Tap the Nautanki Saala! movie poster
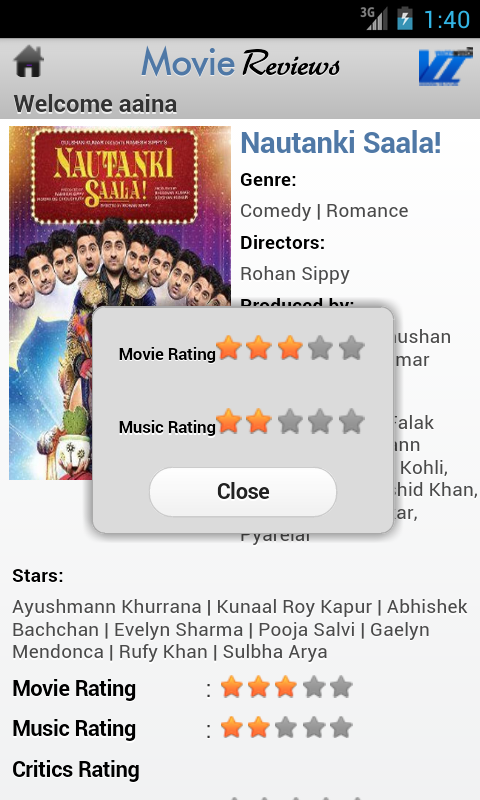This screenshot has width=480, height=800. coord(120,303)
